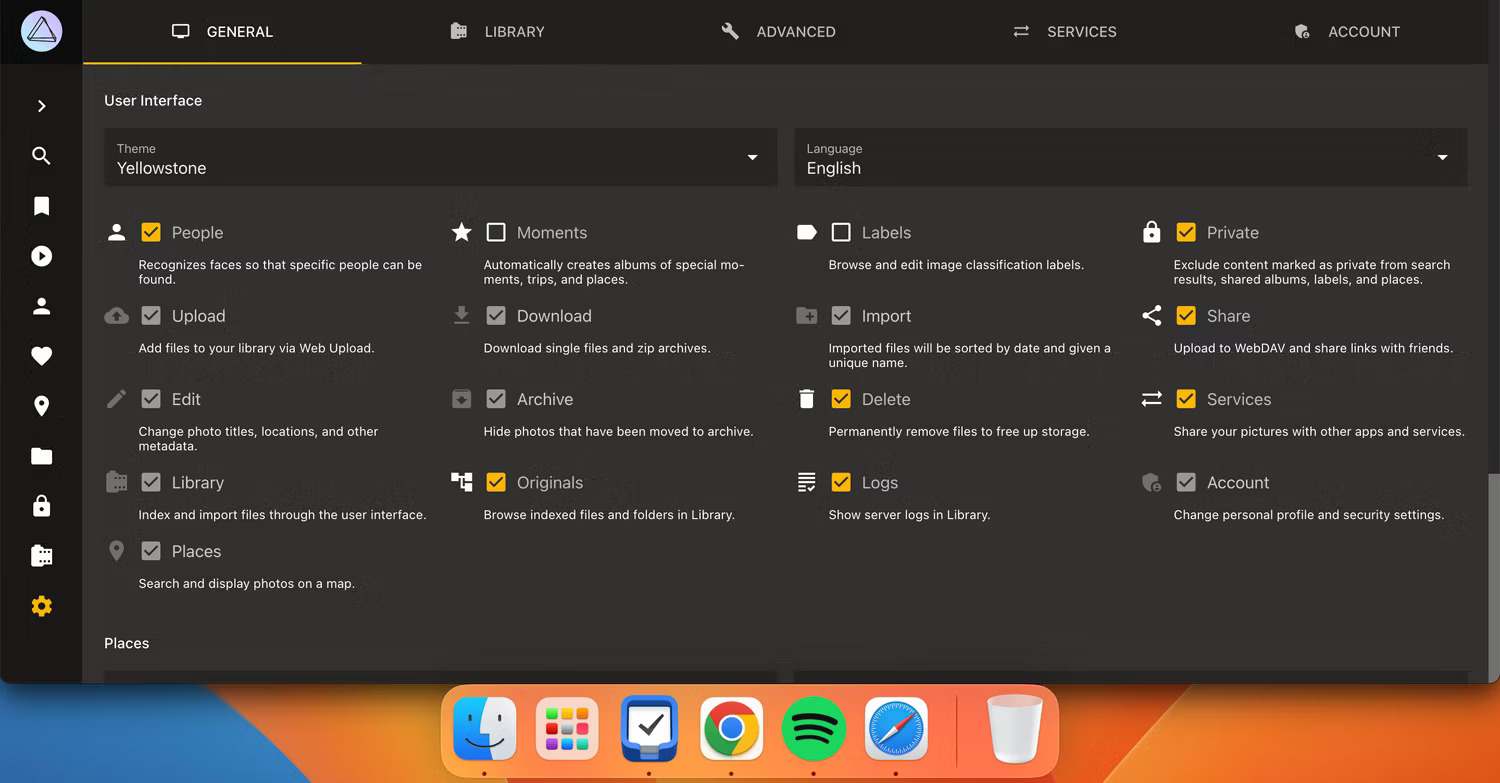Open the Theme dropdown showing Yellowstone
The height and width of the screenshot is (783, 1500).
pos(440,158)
